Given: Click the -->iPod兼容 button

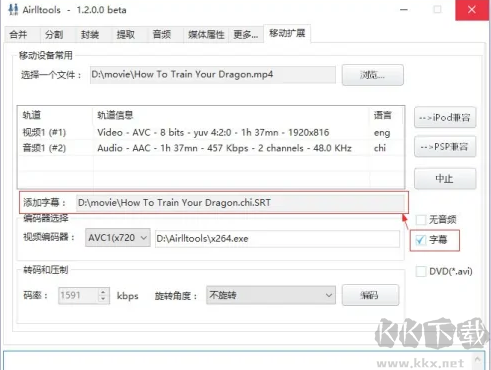Looking at the screenshot, I should (445, 117).
